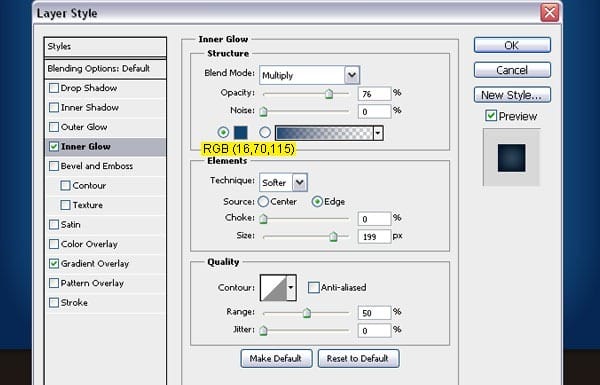Viewport: 600px width, 385px height.
Task: Click the Opacity slider handle
Action: click(329, 94)
